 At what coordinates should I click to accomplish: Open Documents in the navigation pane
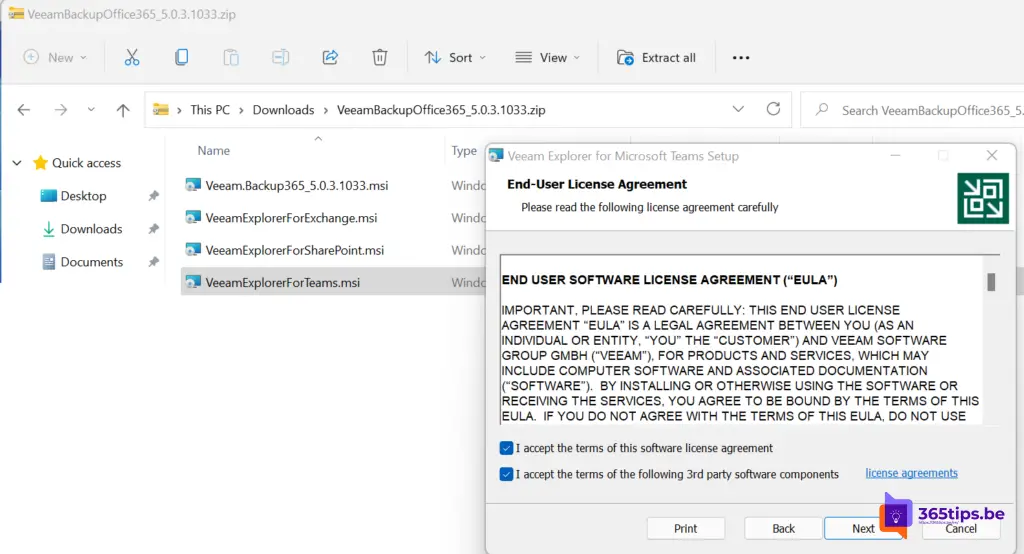click(x=91, y=261)
